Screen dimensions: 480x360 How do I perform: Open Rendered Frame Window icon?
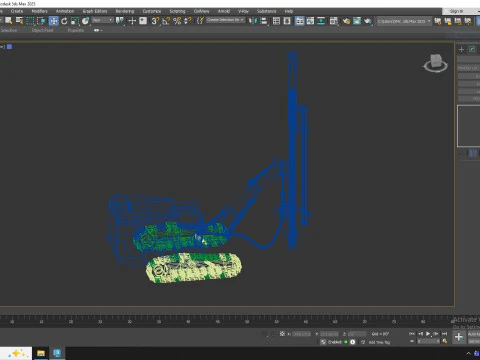coord(357,21)
